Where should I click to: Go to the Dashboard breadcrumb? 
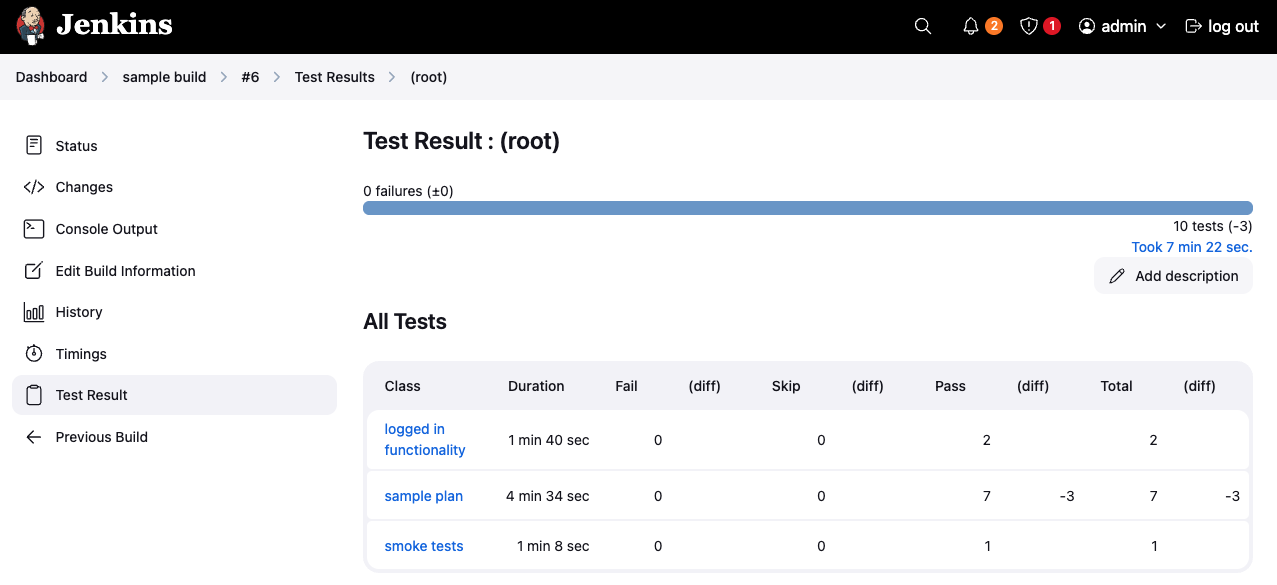pyautogui.click(x=51, y=77)
